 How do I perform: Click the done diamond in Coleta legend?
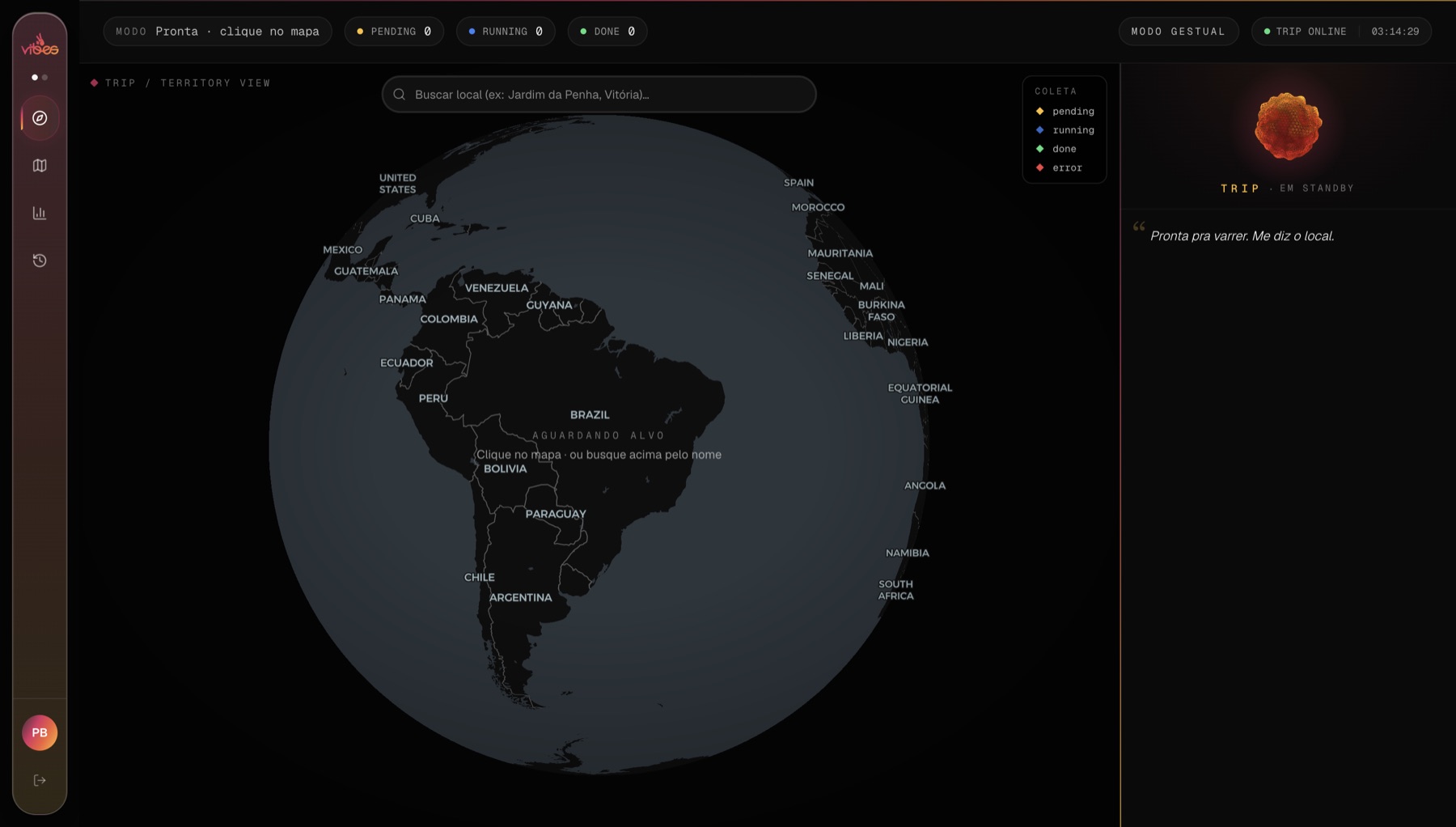pyautogui.click(x=1040, y=149)
